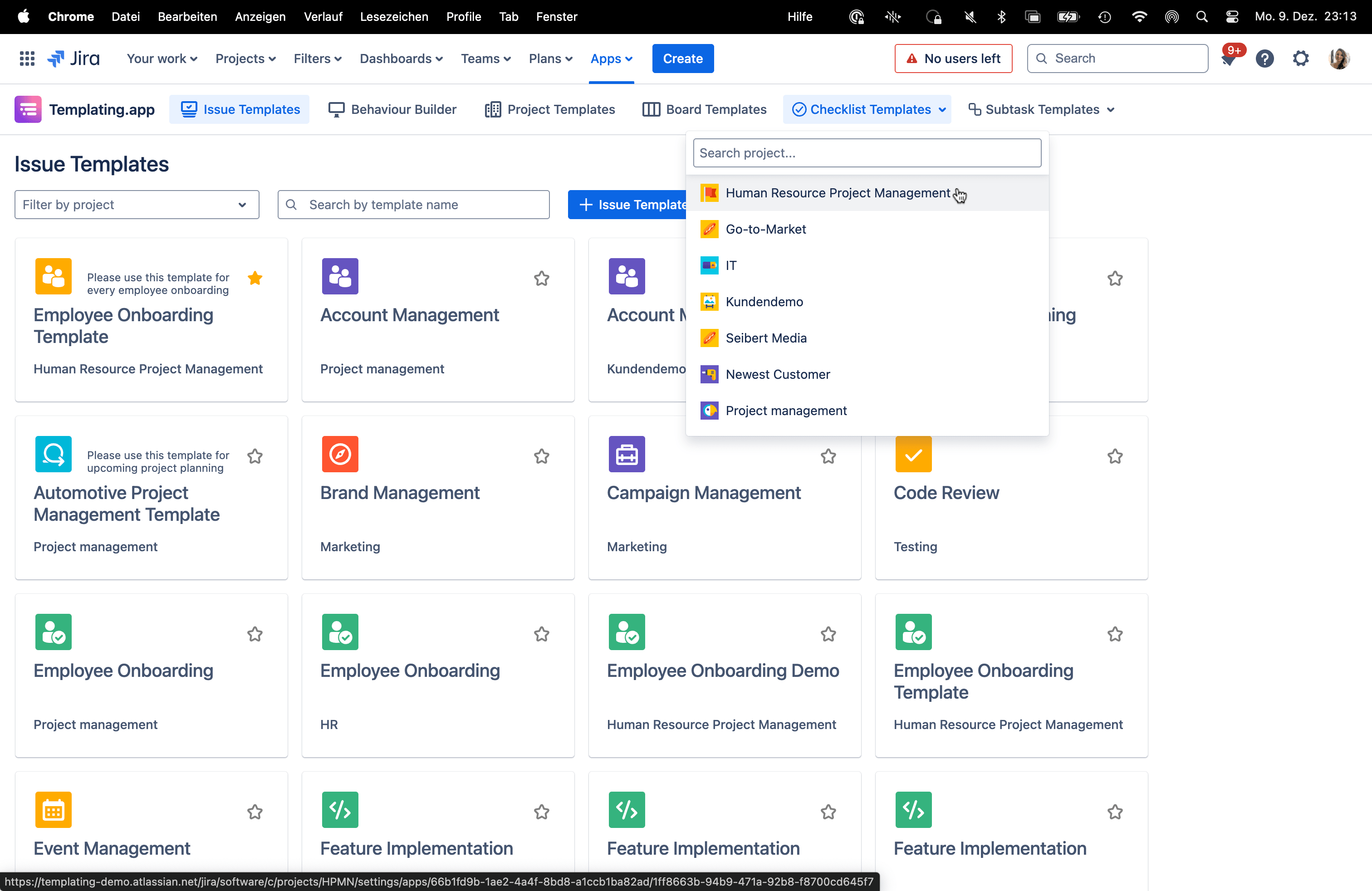This screenshot has height=891, width=1372.
Task: Open the help question mark icon
Action: [x=1264, y=59]
